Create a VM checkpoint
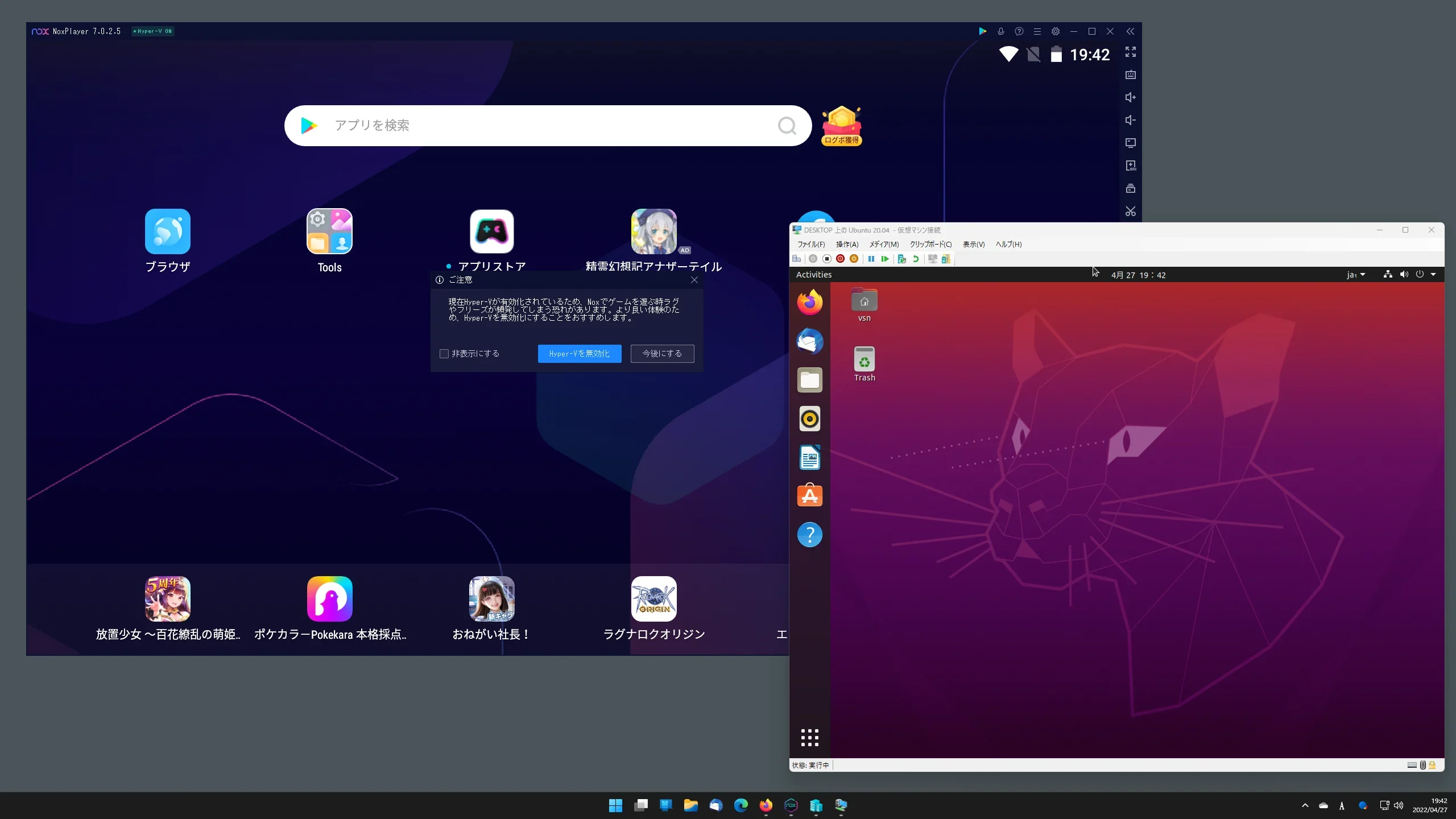 [x=901, y=259]
